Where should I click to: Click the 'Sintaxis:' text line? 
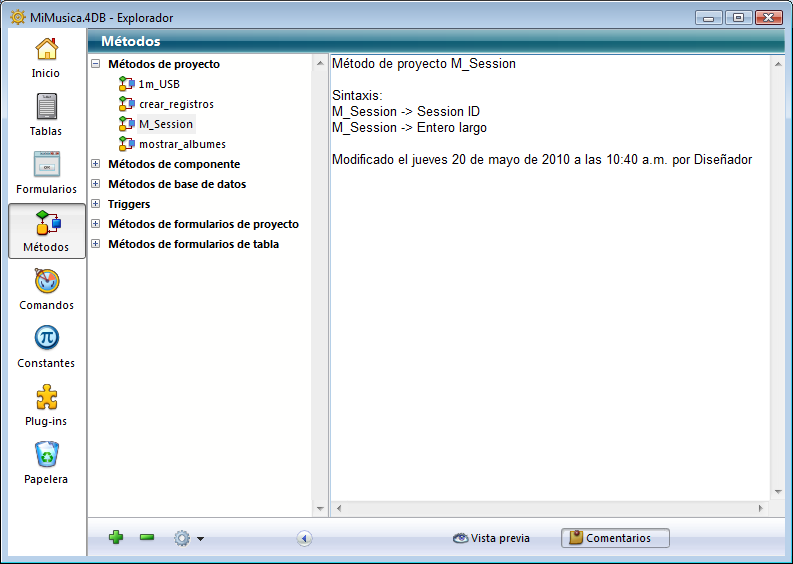coord(357,96)
